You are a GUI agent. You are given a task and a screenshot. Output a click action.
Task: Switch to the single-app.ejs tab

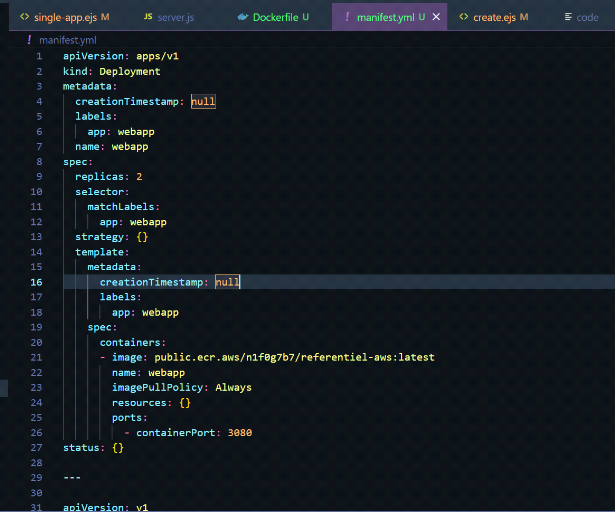[65, 18]
